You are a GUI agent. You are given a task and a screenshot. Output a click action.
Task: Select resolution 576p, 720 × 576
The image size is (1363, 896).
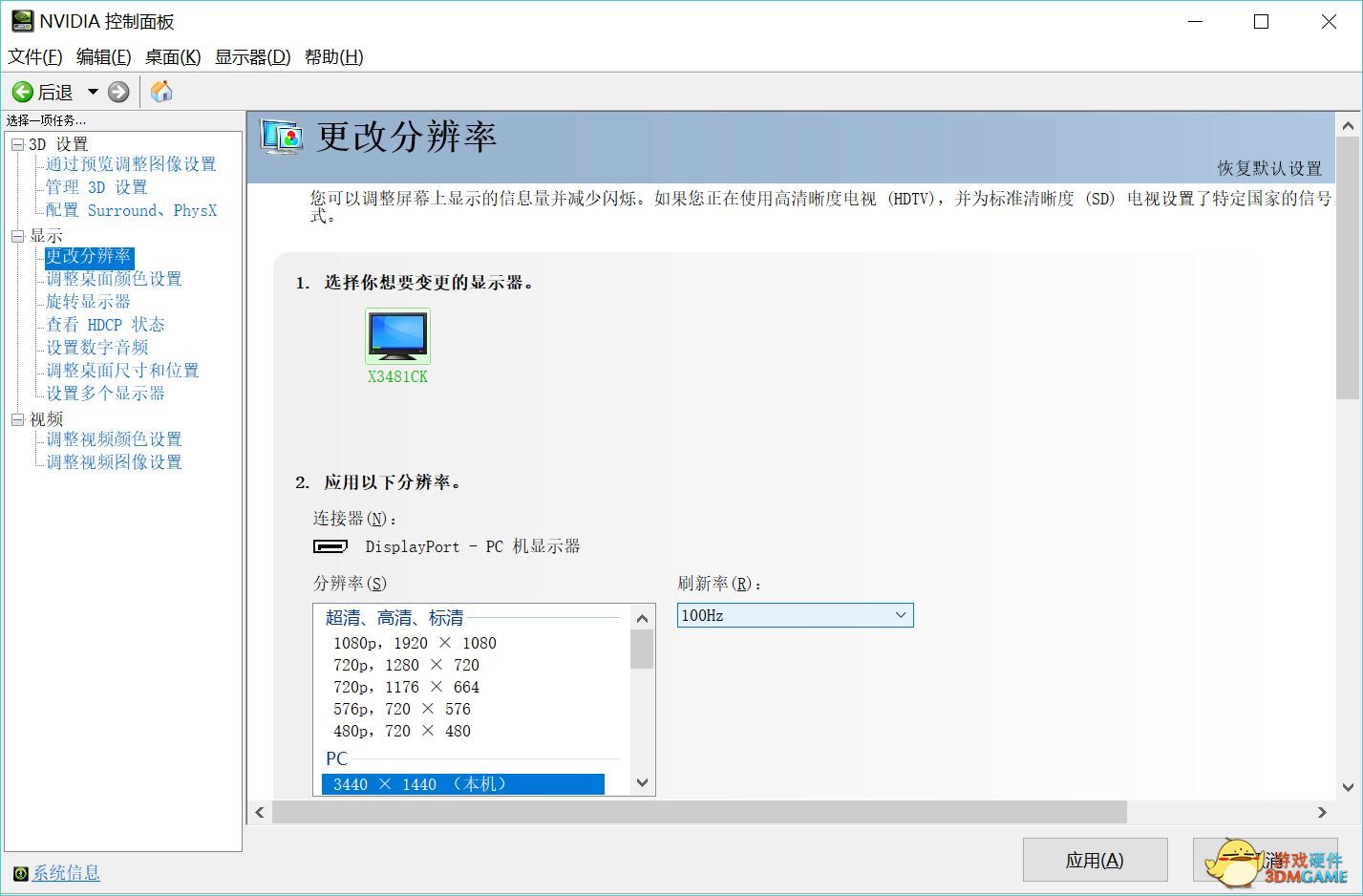(402, 709)
